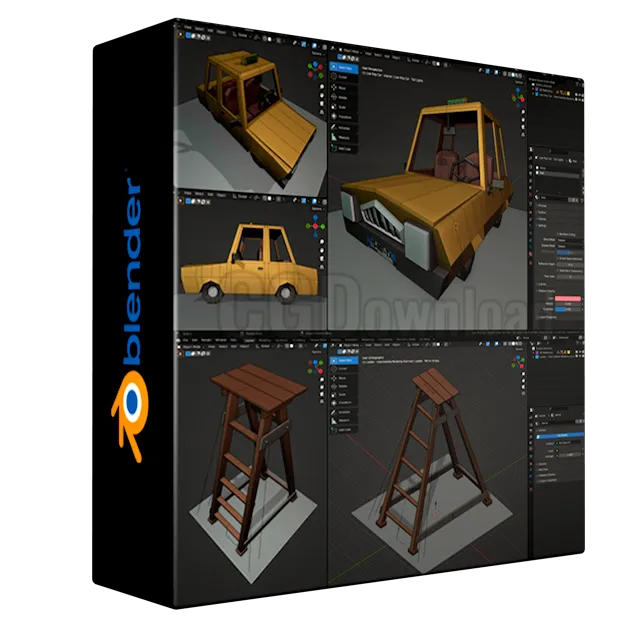This screenshot has height=630, width=630.
Task: Activate the Rotate tool in taxi perspective viewport
Action: (342, 98)
